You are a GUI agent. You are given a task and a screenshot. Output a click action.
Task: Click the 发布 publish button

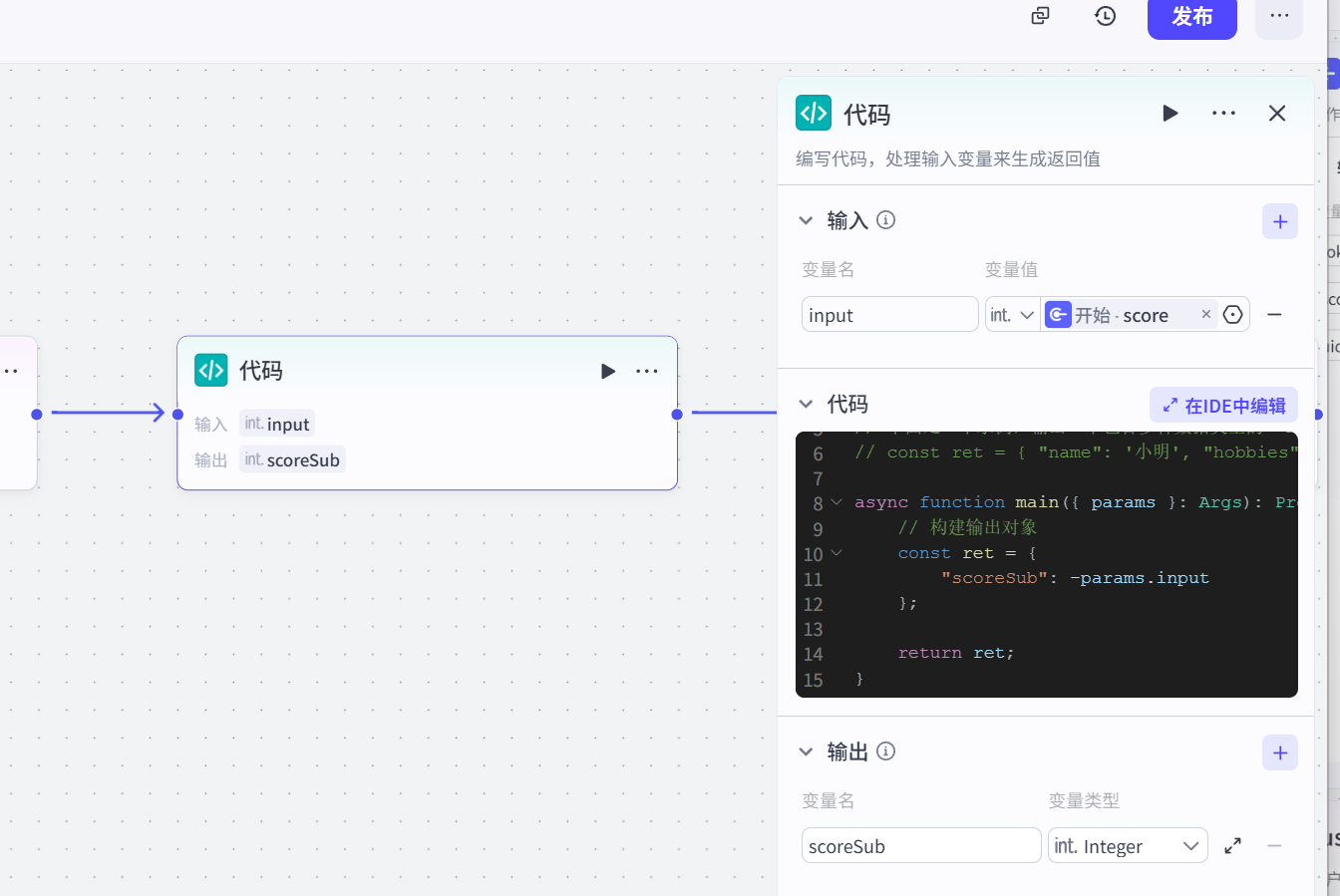(x=1191, y=17)
